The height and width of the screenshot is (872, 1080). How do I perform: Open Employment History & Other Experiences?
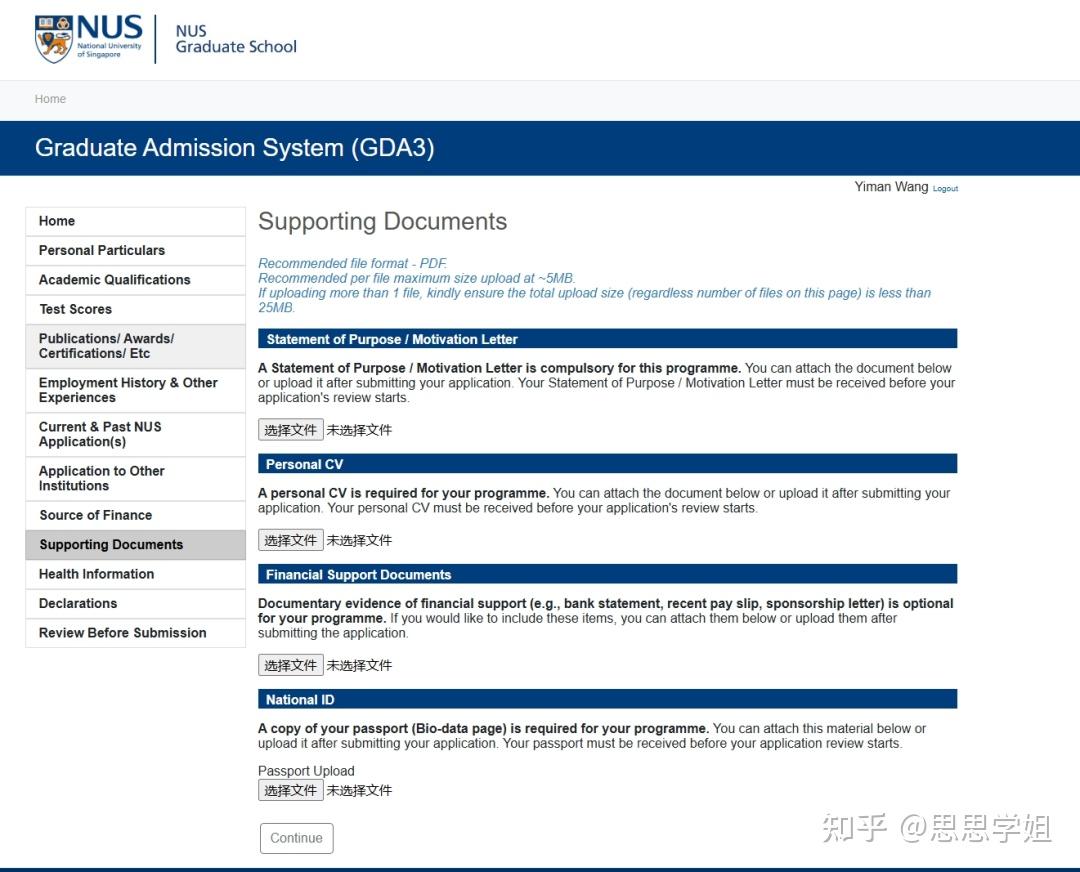point(127,390)
